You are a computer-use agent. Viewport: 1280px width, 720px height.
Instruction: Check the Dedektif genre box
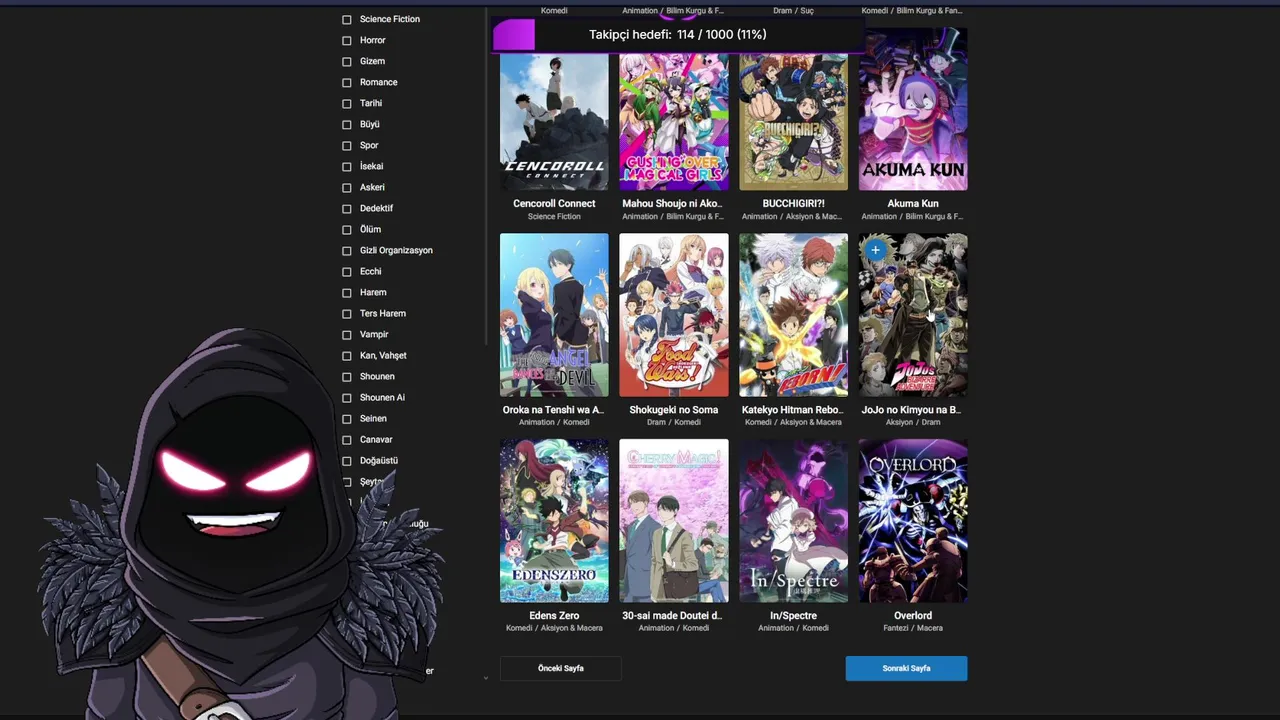347,208
